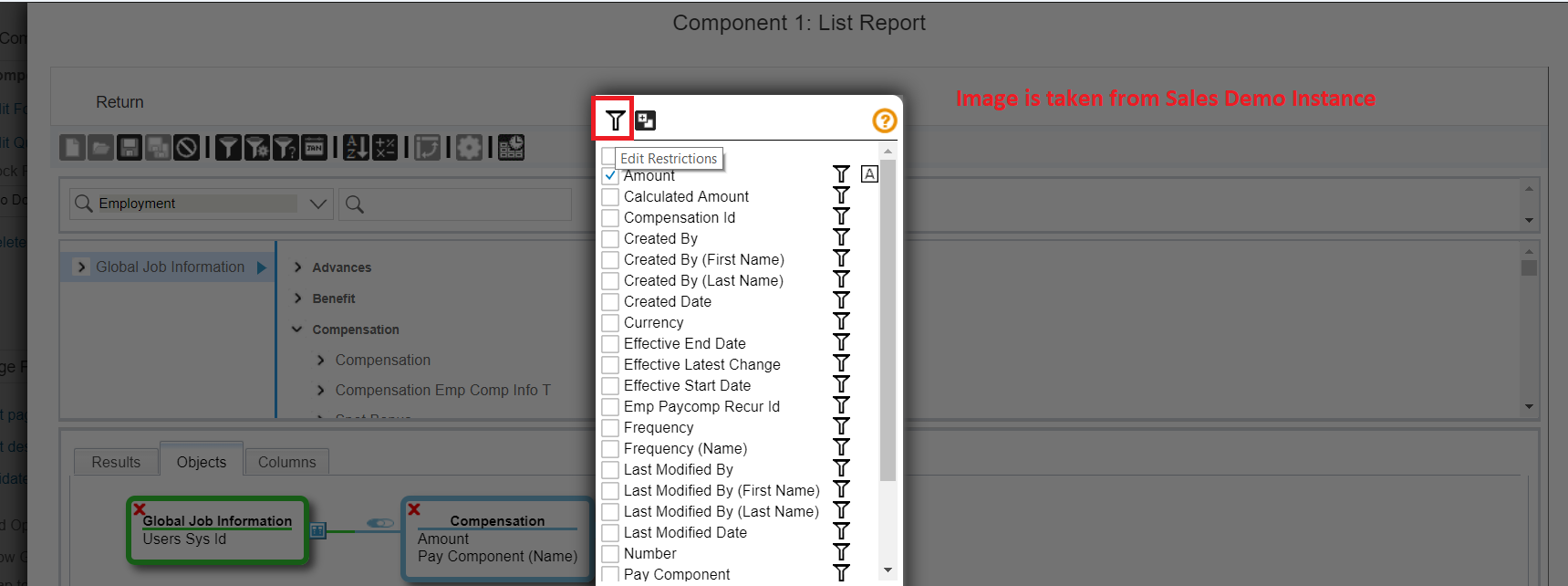The width and height of the screenshot is (1568, 586).
Task: Click the Return link
Action: [x=119, y=102]
